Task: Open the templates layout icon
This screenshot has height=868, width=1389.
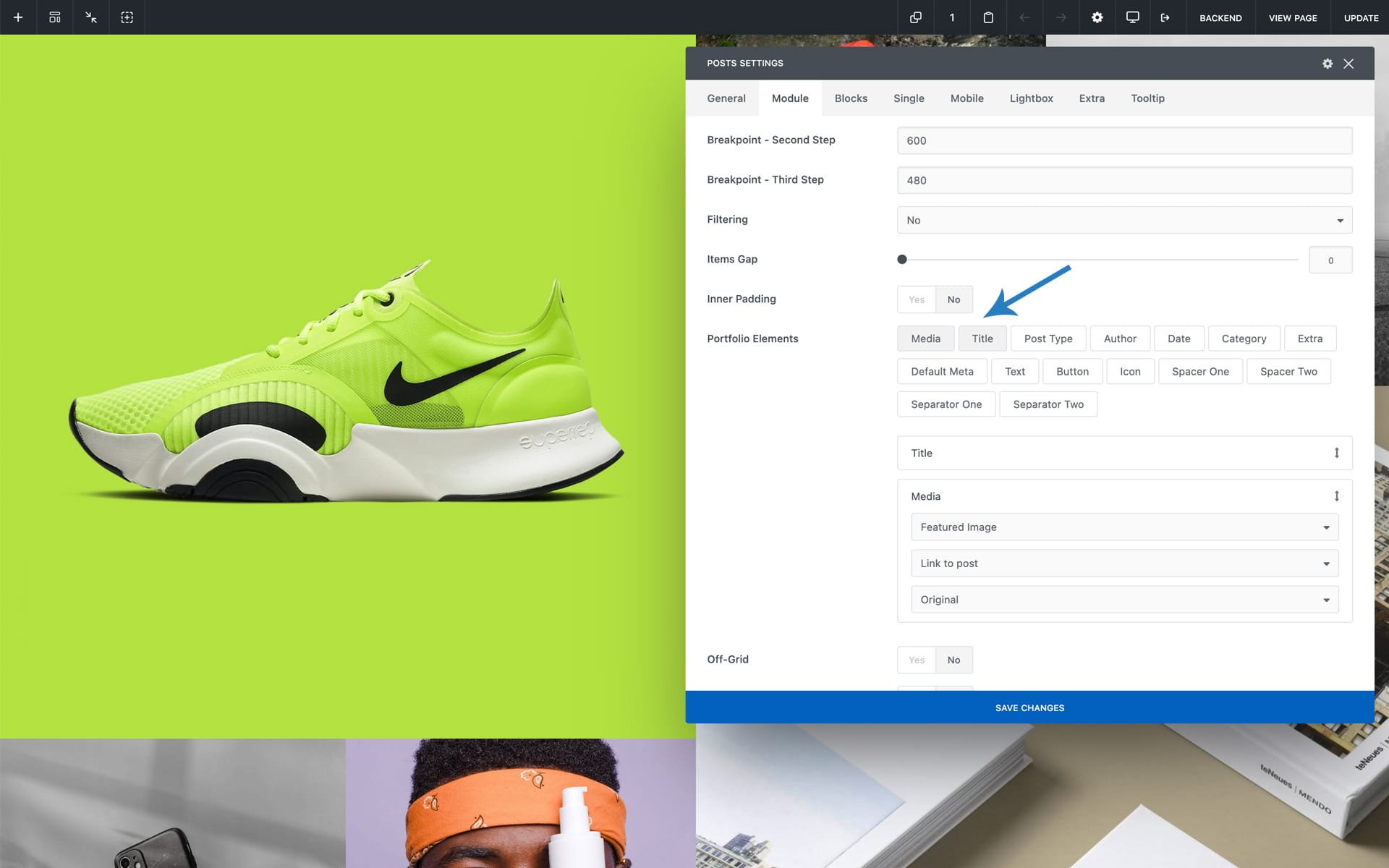Action: click(x=55, y=17)
